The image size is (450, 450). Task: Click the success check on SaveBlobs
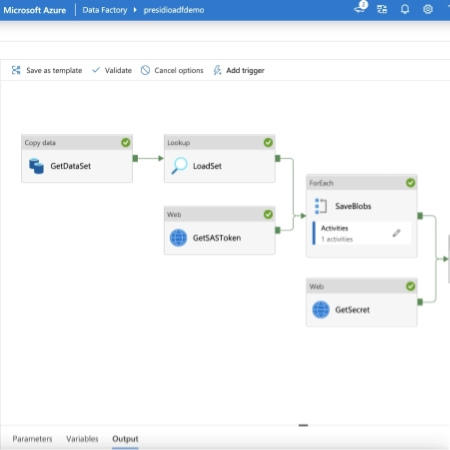tap(411, 183)
